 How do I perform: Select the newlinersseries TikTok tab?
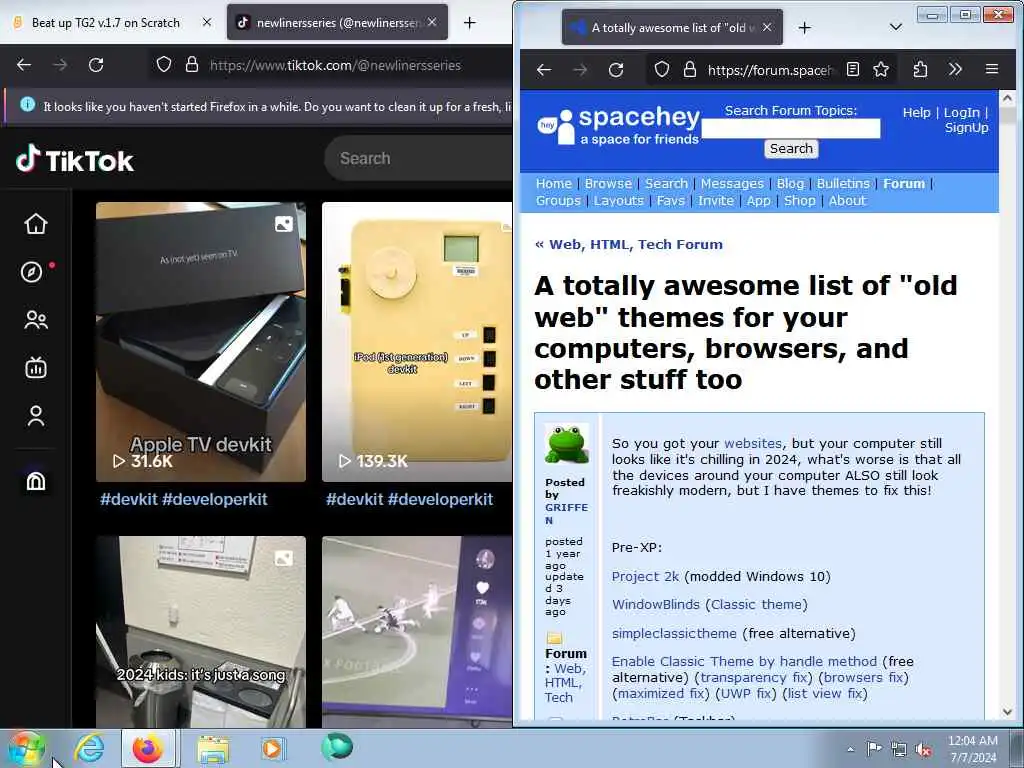click(337, 22)
